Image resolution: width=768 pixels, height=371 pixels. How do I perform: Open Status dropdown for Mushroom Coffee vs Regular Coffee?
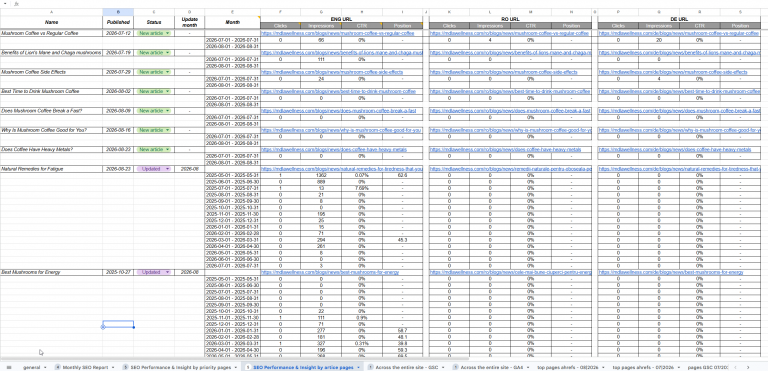point(168,33)
